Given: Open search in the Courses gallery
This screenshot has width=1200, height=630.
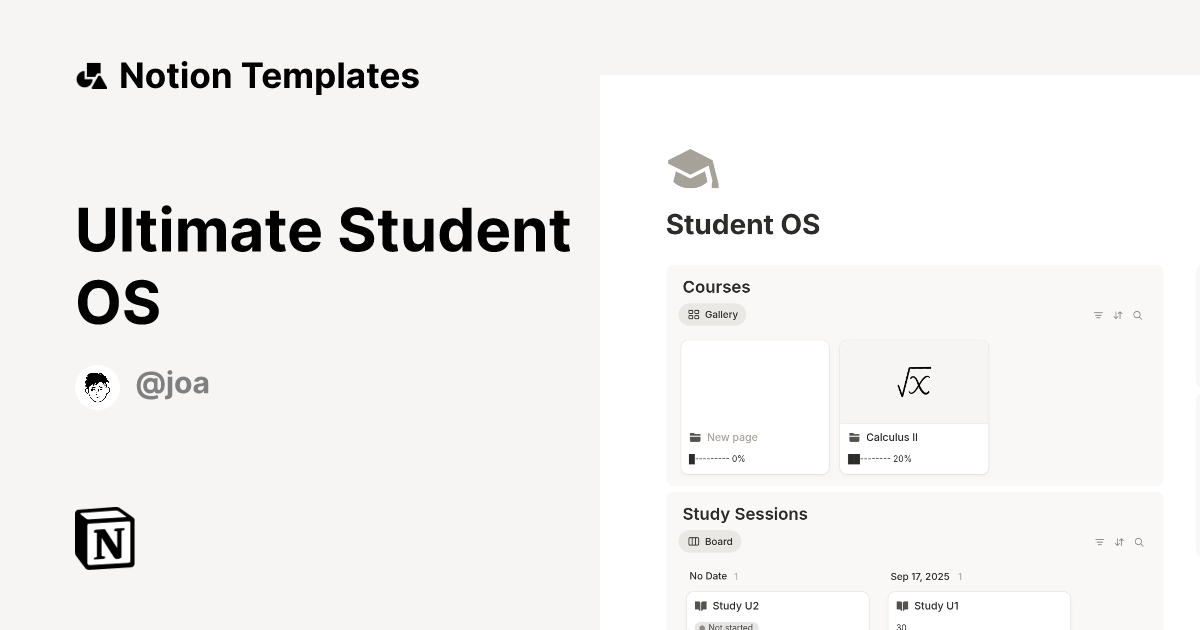Looking at the screenshot, I should pos(1137,315).
